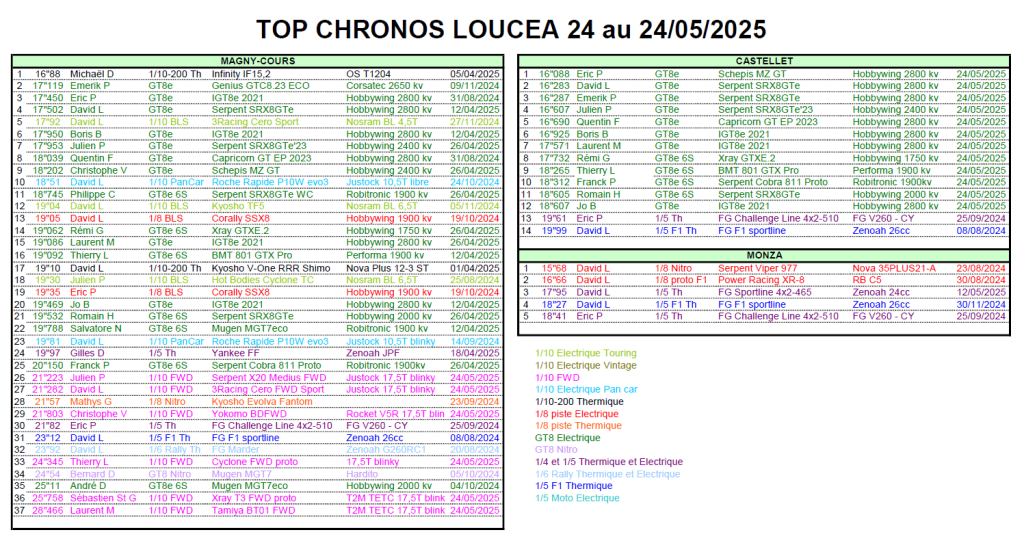
Task: Select the 3Racing Cero Sport cell
Action: [x=255, y=122]
